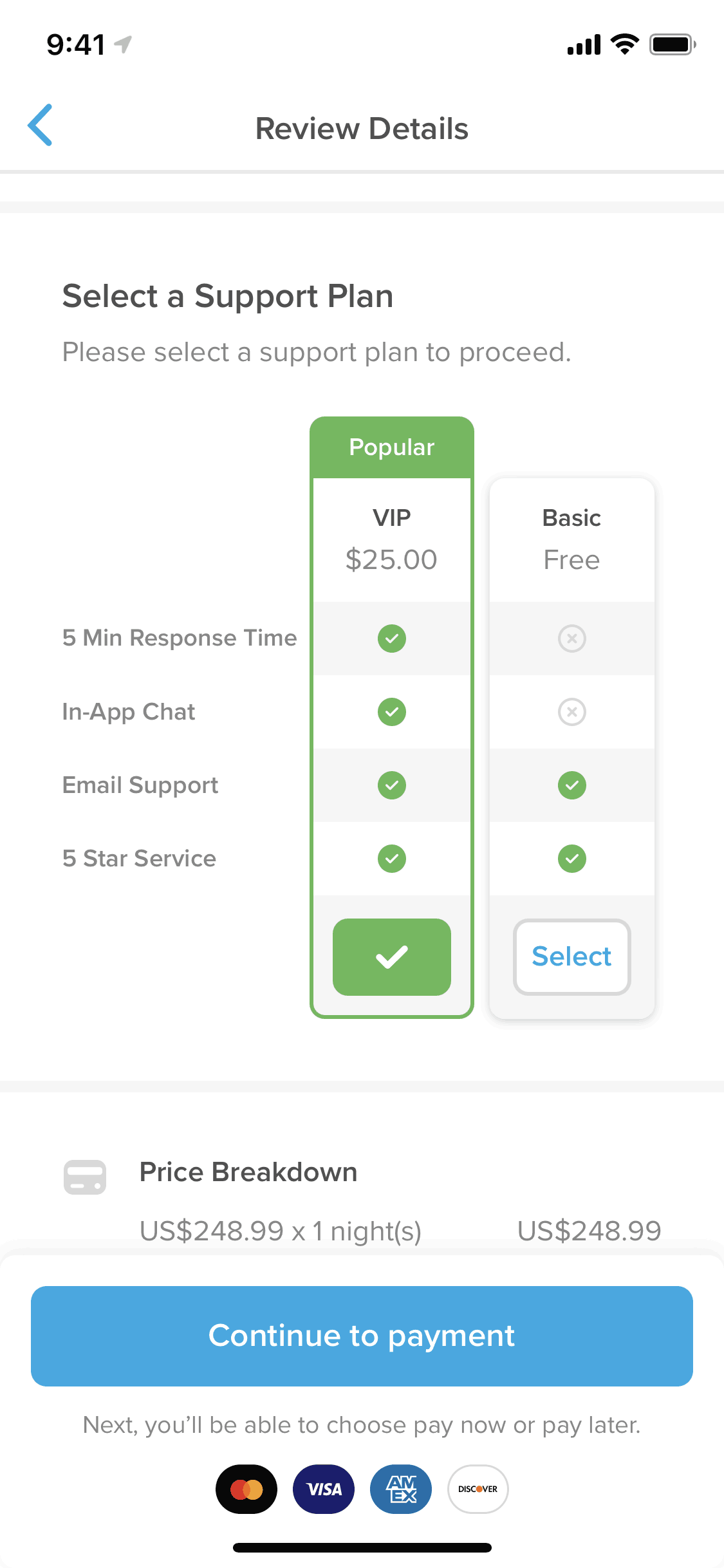Tap Basic plan 5 Star Service checkmark
The width and height of the screenshot is (724, 1568).
coord(571,859)
